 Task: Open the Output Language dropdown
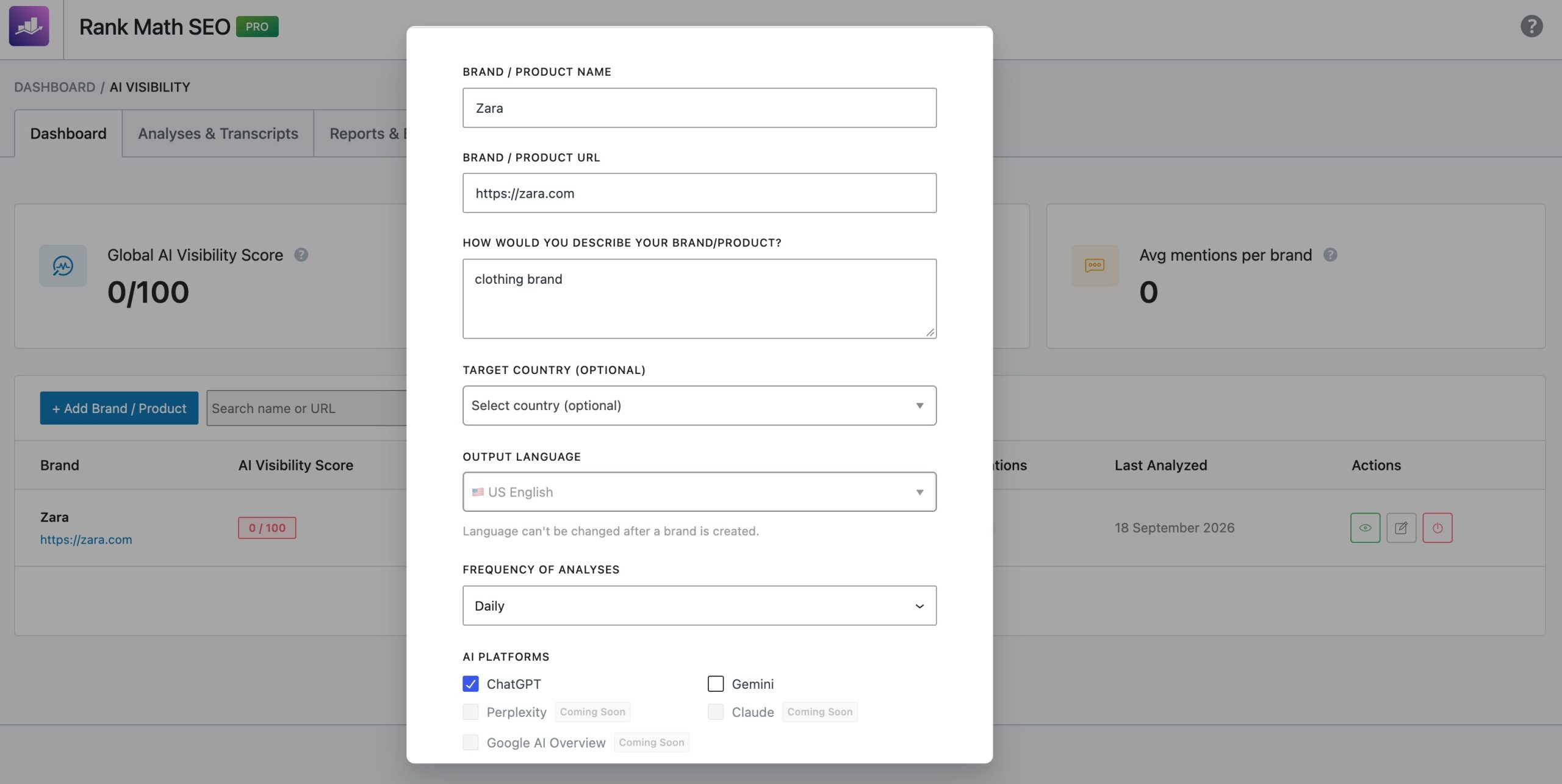pyautogui.click(x=699, y=492)
